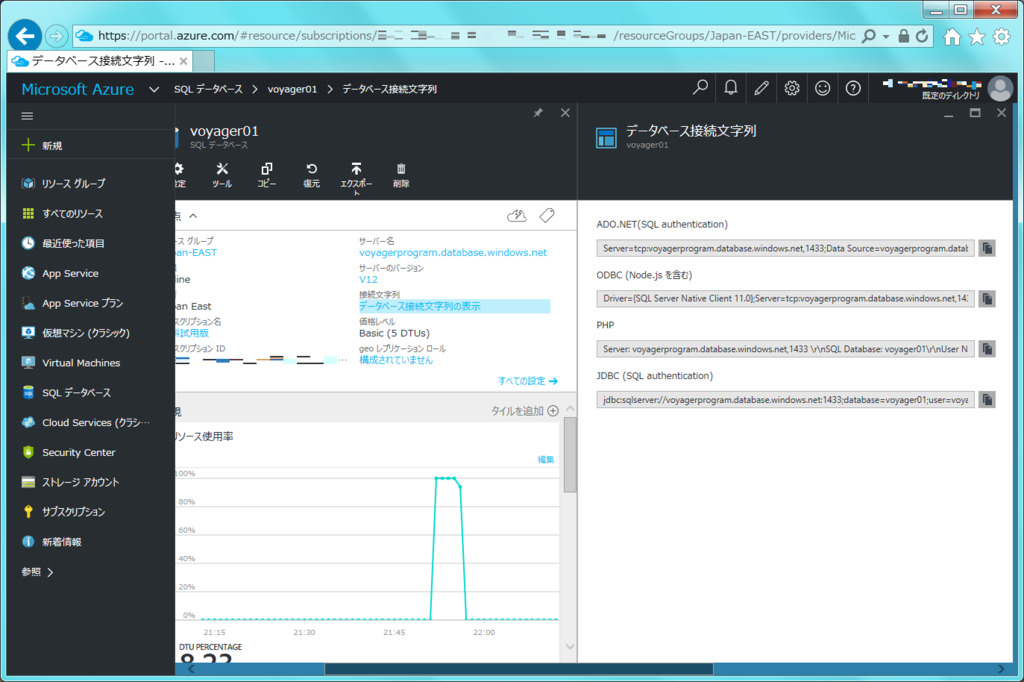Viewport: 1024px width, 682px height.
Task: Click コピー (Copy) toolbar button
Action: tap(266, 175)
